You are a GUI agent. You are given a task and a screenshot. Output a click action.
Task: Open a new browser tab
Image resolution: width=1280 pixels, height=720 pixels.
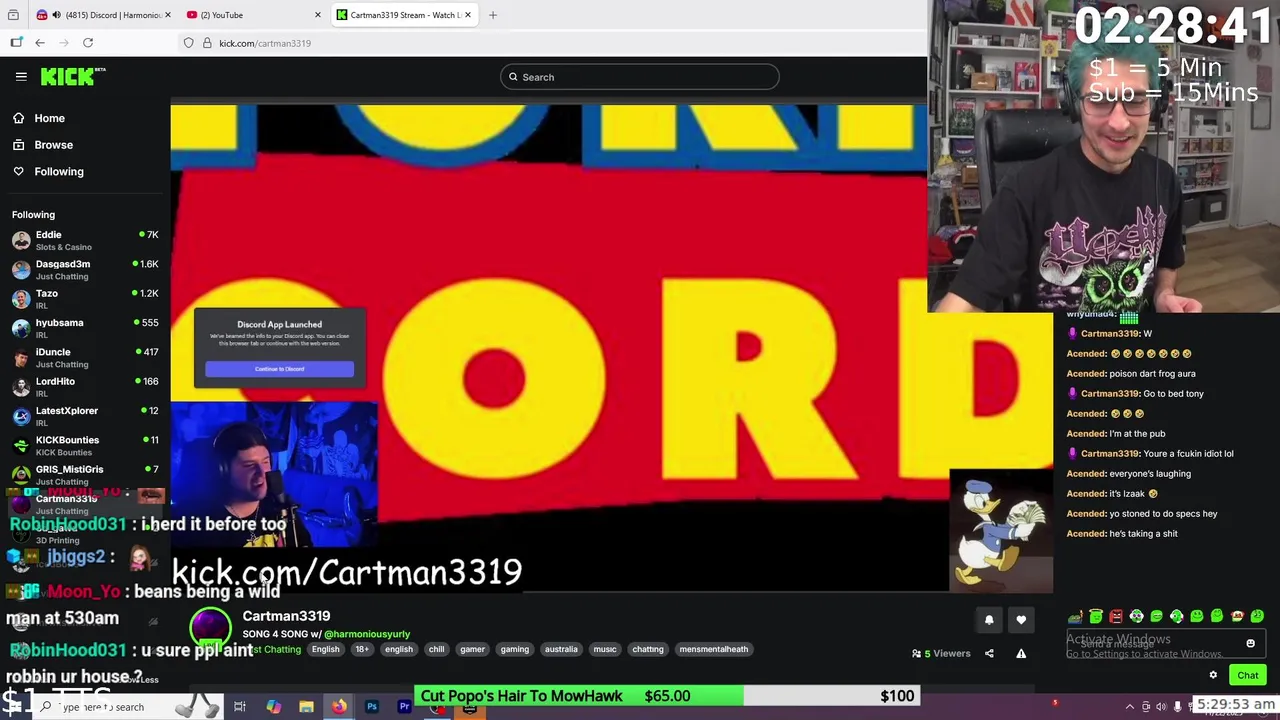(492, 15)
